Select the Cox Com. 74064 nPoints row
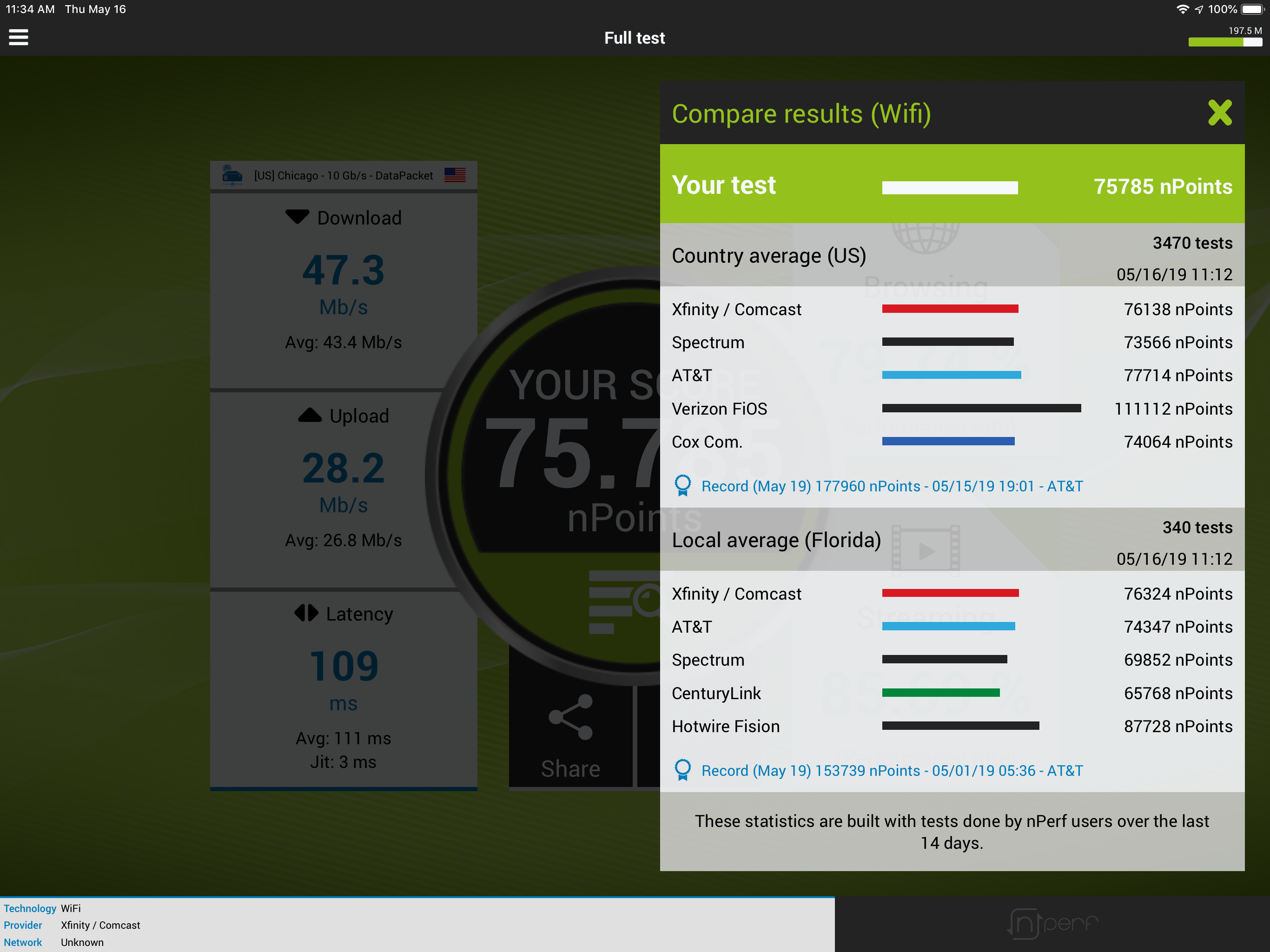The width and height of the screenshot is (1270, 952). coord(952,442)
